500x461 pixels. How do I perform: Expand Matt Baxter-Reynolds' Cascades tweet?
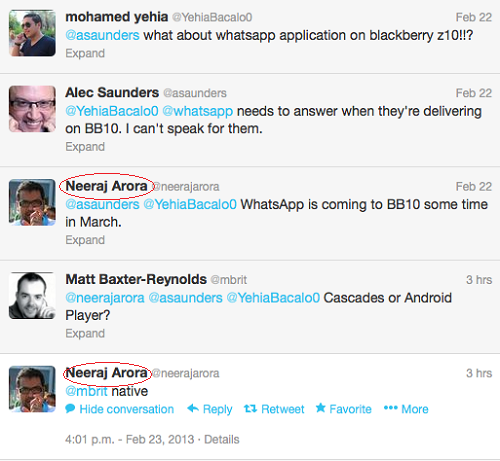[85, 333]
